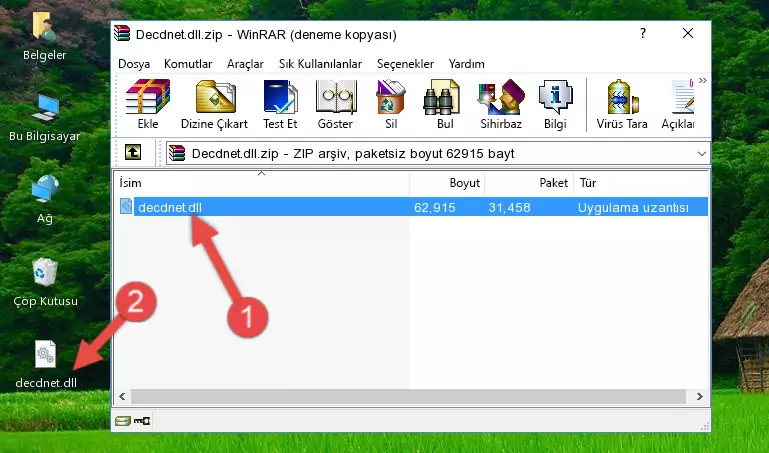Open the Göster (View) tool

coord(335,104)
